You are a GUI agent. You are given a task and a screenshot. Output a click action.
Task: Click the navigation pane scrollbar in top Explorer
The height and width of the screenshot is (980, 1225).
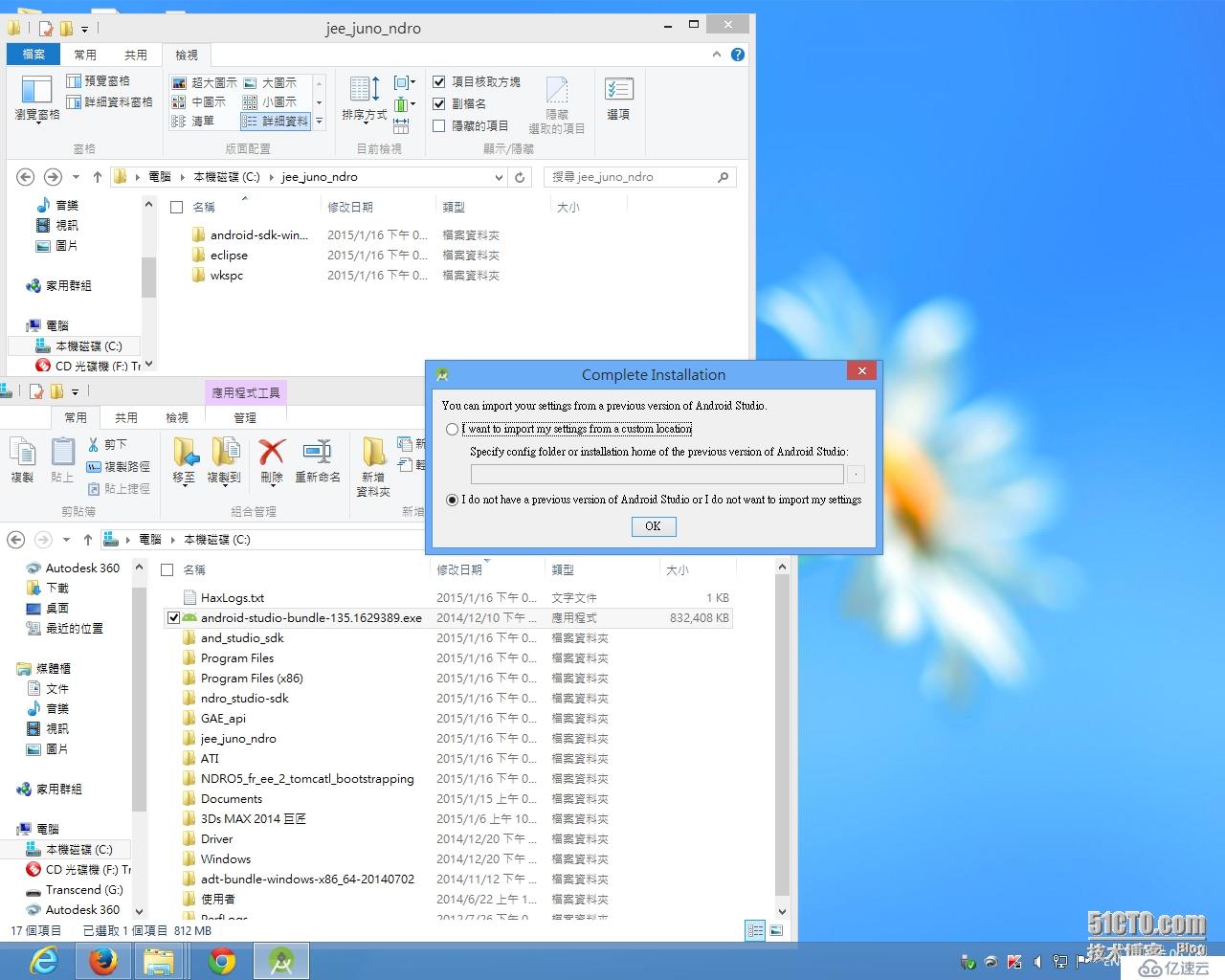tap(148, 278)
